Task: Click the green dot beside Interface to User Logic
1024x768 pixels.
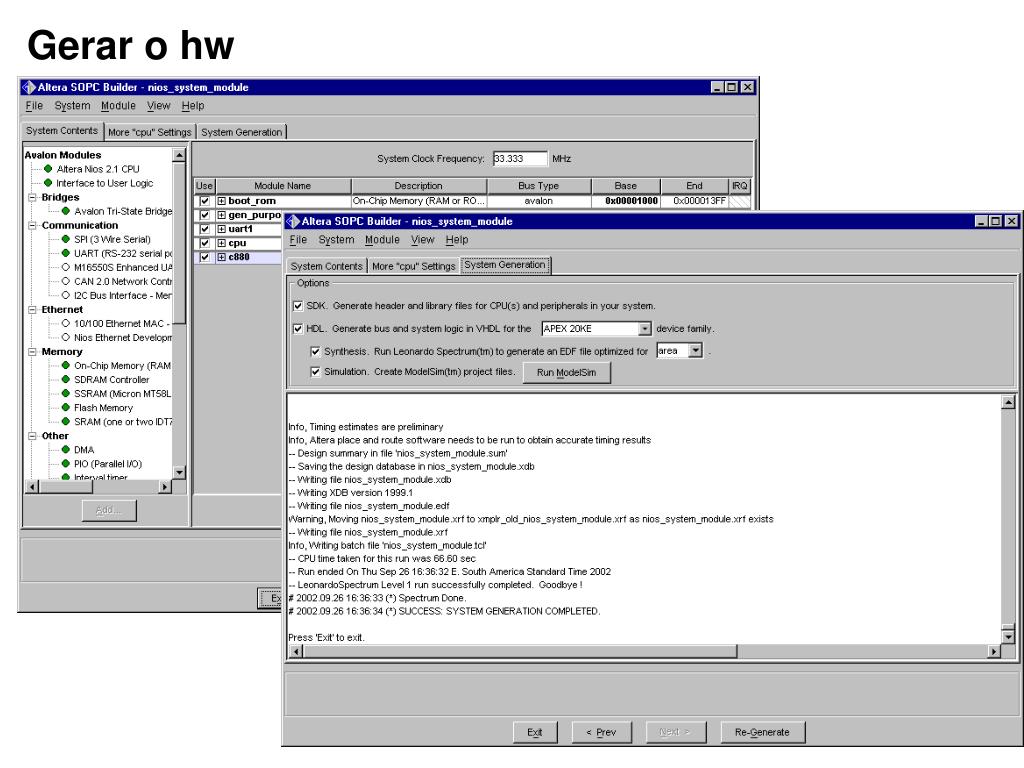Action: (x=48, y=183)
